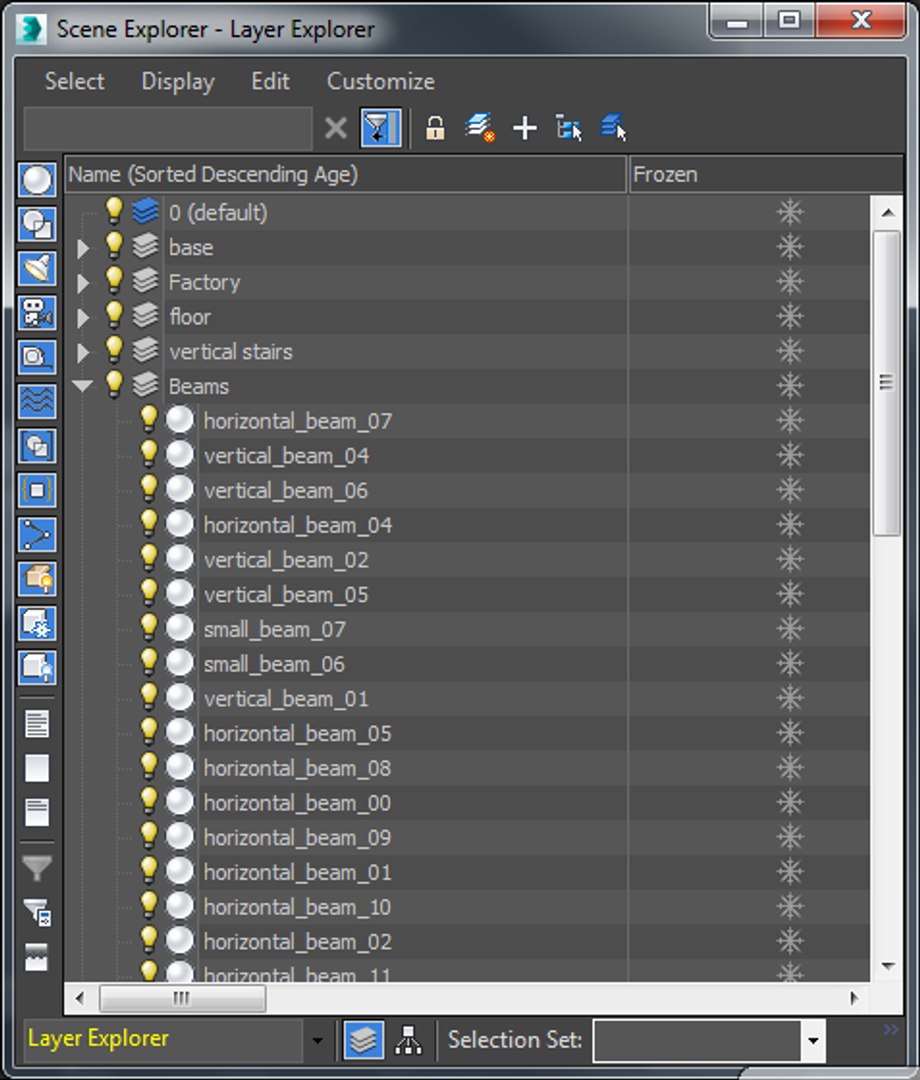Open the Edit menu
The height and width of the screenshot is (1080, 920).
point(270,81)
